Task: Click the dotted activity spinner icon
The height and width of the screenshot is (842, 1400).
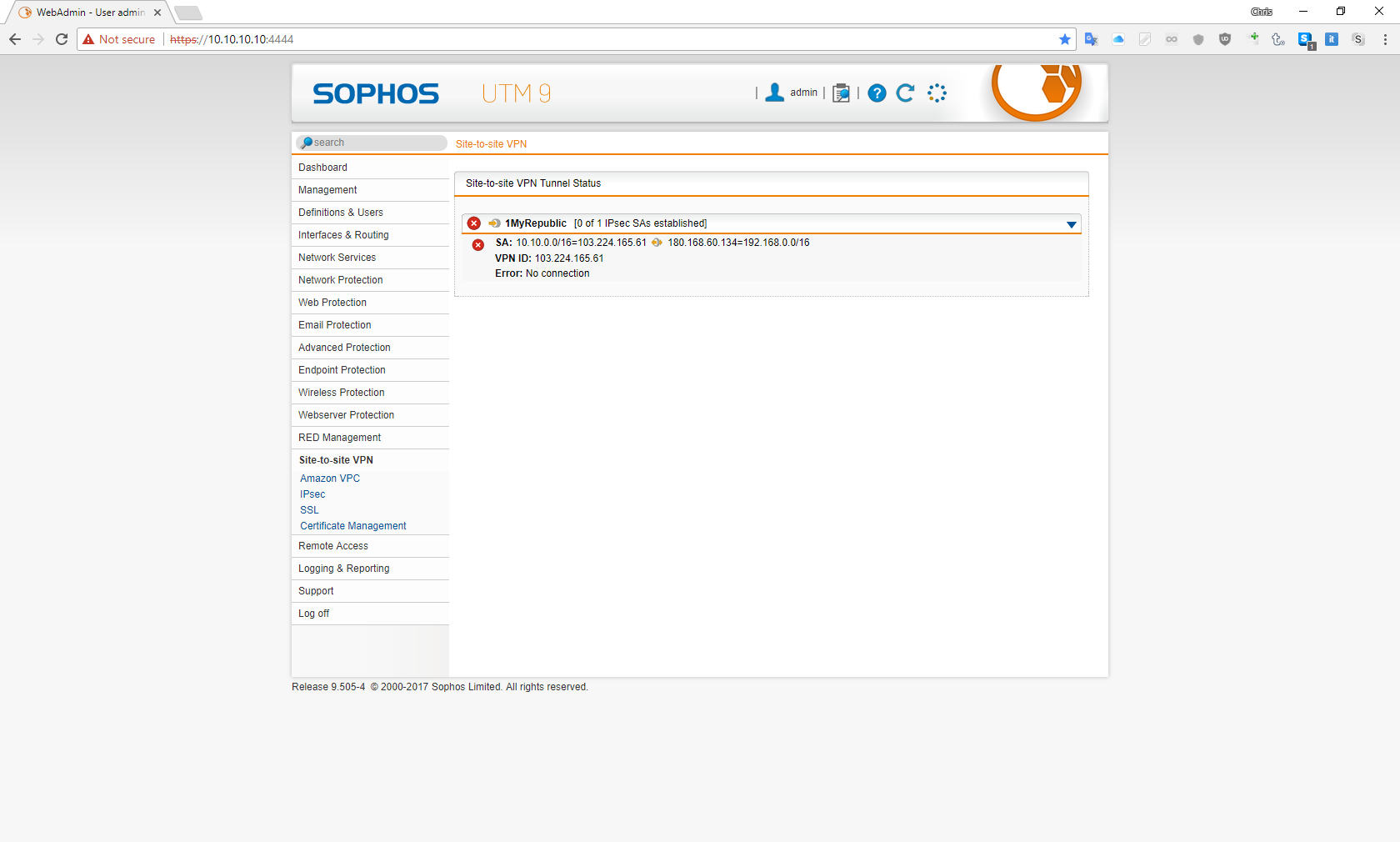Action: click(937, 93)
